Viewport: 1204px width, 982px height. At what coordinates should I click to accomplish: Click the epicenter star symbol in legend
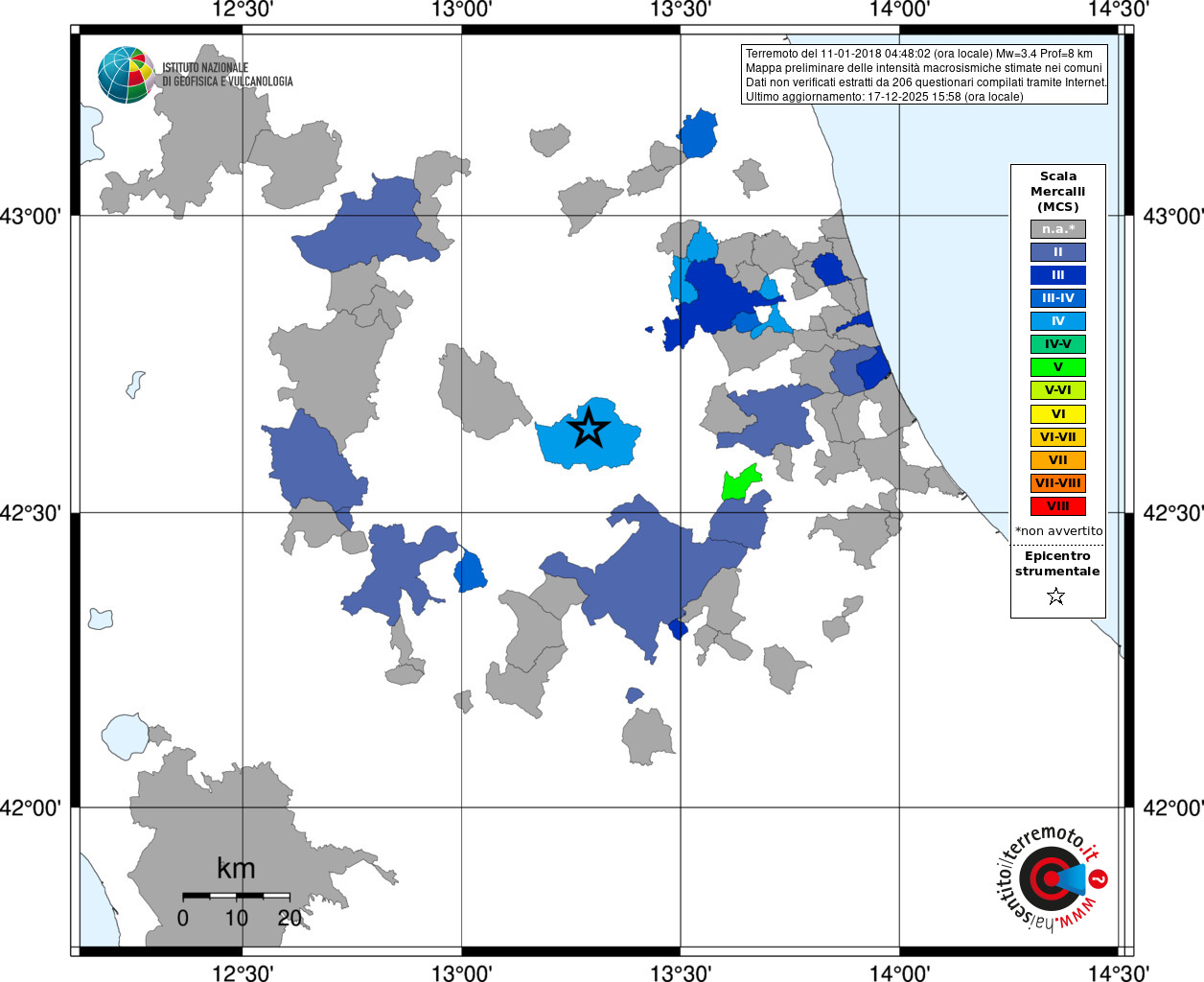pos(1056,596)
